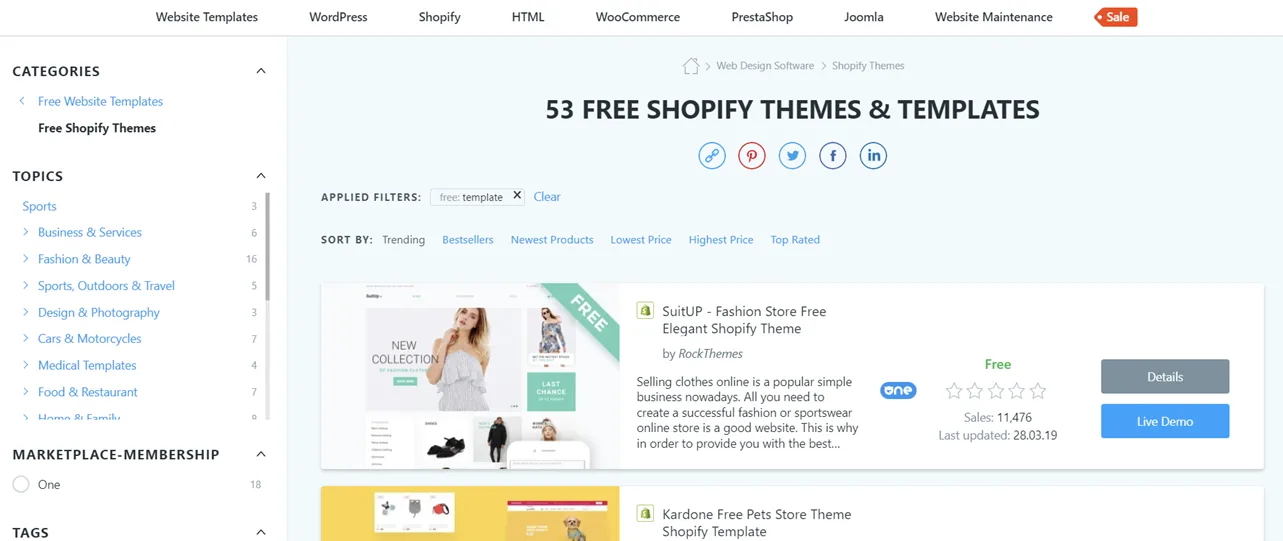This screenshot has height=541, width=1283.
Task: Collapse the Categories section
Action: [x=261, y=71]
